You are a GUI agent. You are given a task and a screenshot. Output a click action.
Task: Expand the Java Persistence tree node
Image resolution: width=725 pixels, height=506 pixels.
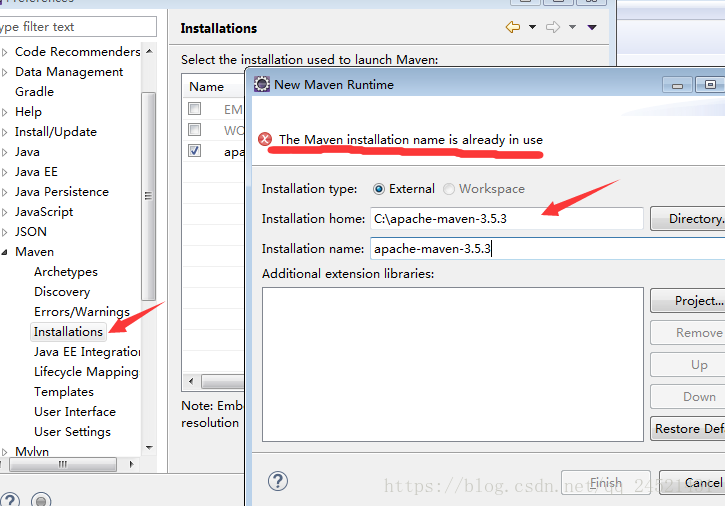[x=5, y=192]
